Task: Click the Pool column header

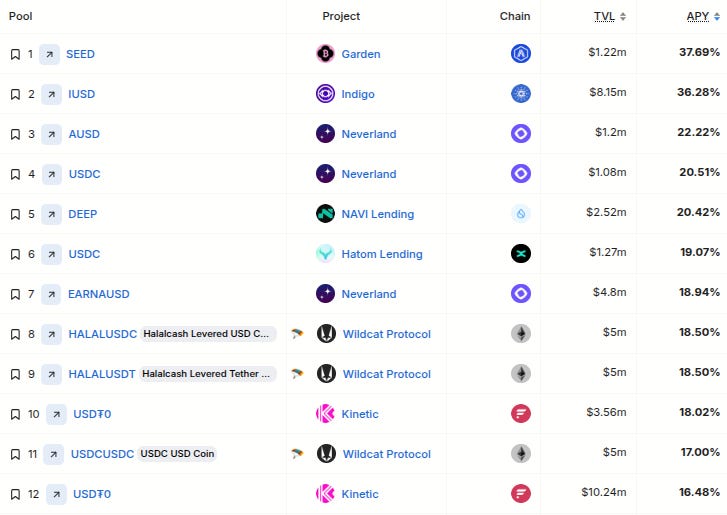Action: coord(20,16)
